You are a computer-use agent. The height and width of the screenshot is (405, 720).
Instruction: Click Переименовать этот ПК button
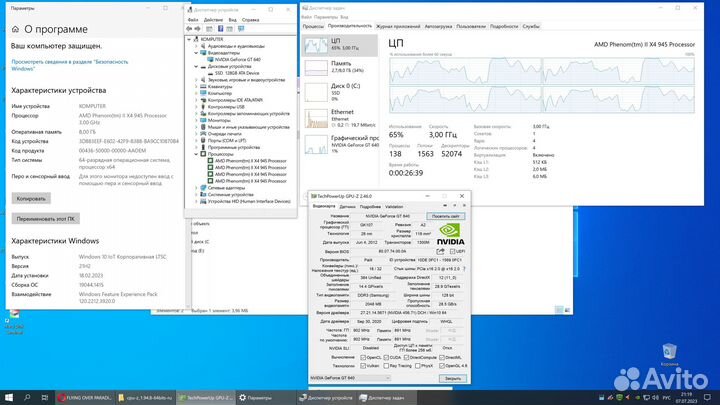[x=45, y=219]
